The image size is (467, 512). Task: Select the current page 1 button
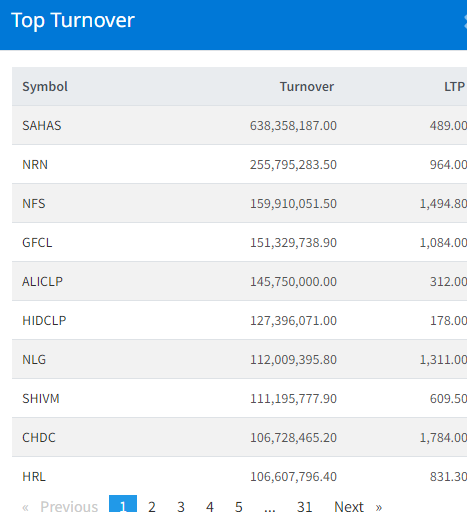[123, 505]
